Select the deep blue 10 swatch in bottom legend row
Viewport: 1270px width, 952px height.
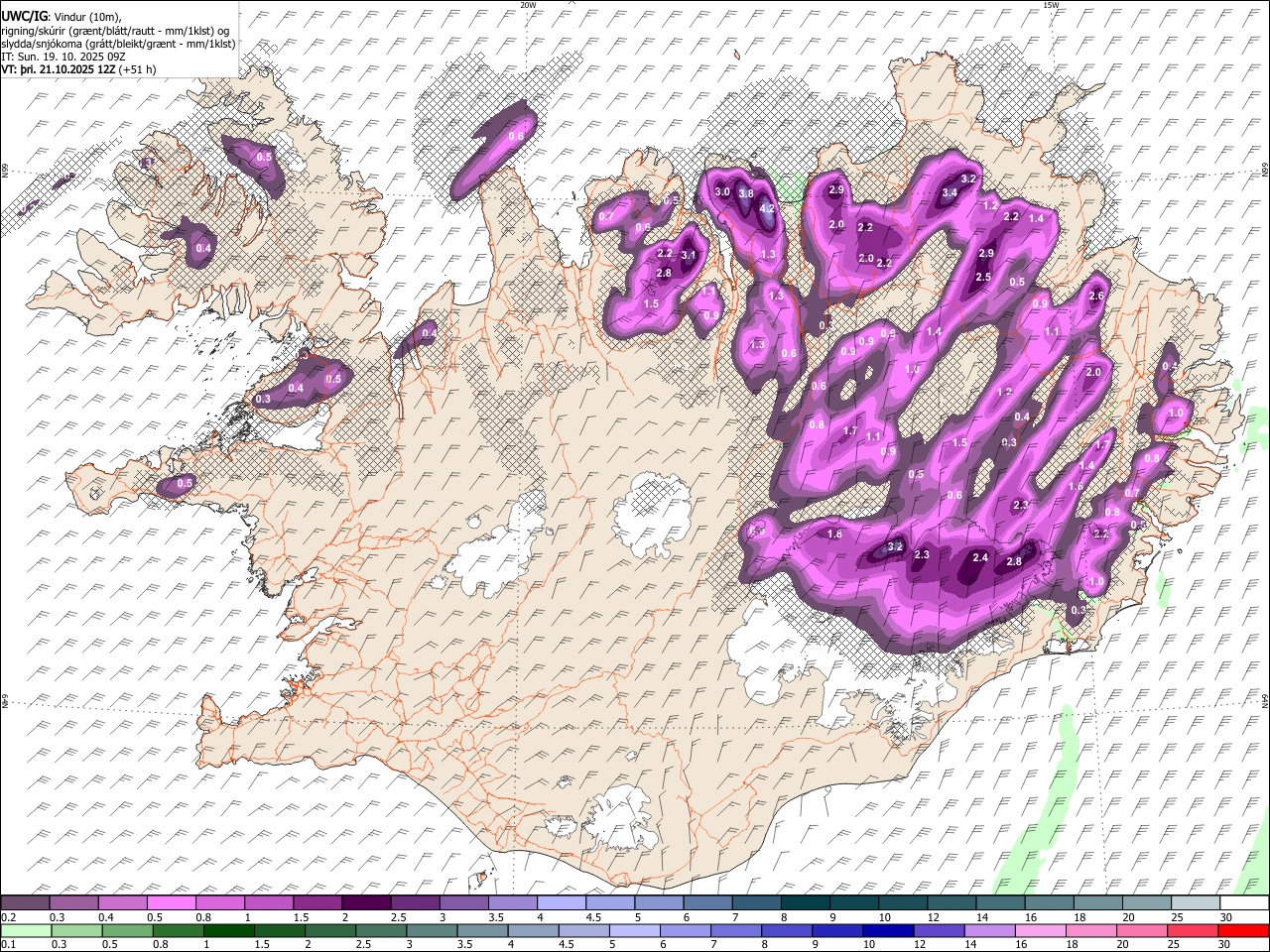pos(887,930)
